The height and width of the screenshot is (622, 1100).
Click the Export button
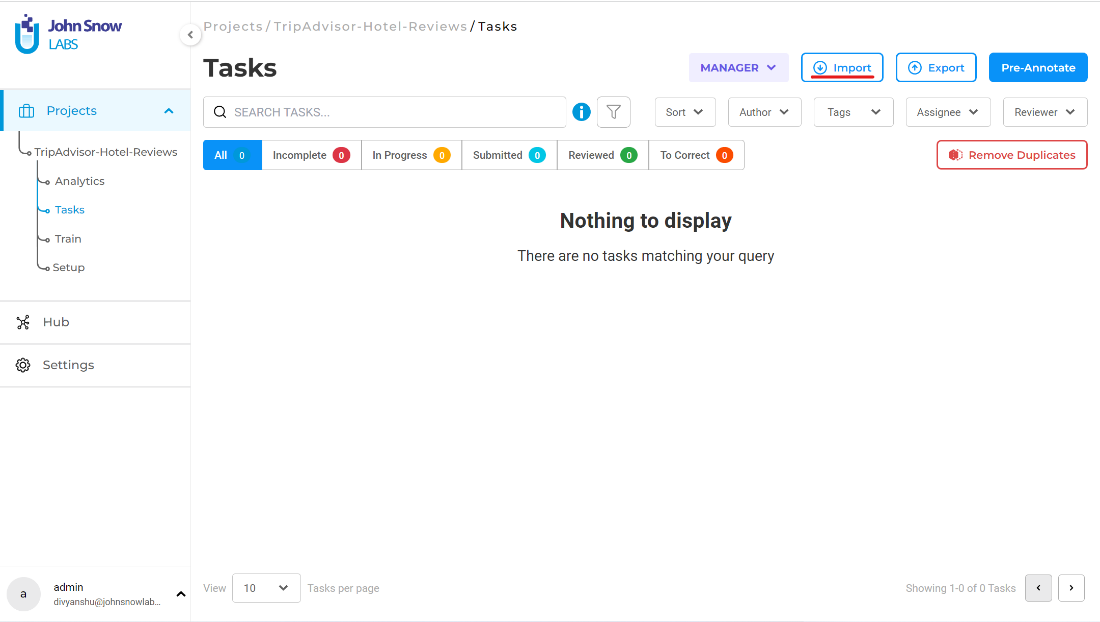(x=936, y=67)
